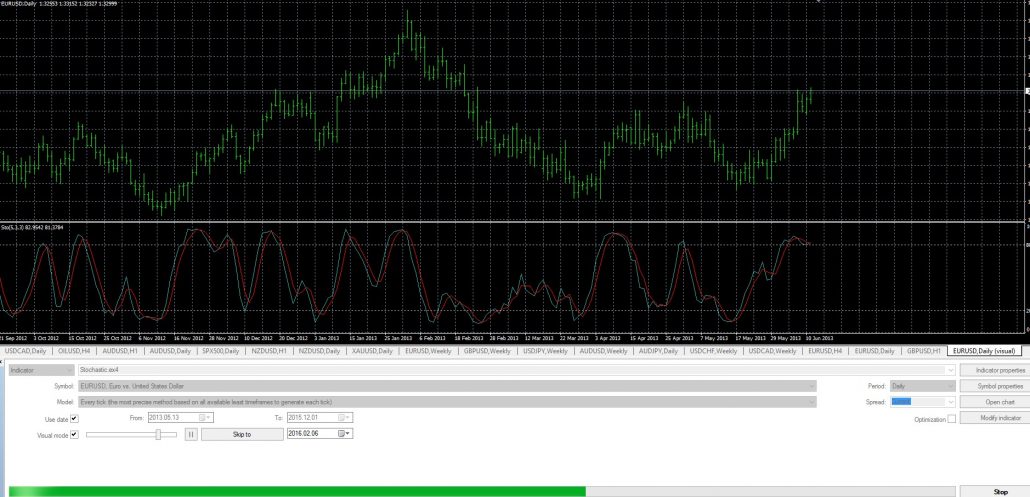Switch to the AUDUSD,H1 chart tab

(x=120, y=351)
